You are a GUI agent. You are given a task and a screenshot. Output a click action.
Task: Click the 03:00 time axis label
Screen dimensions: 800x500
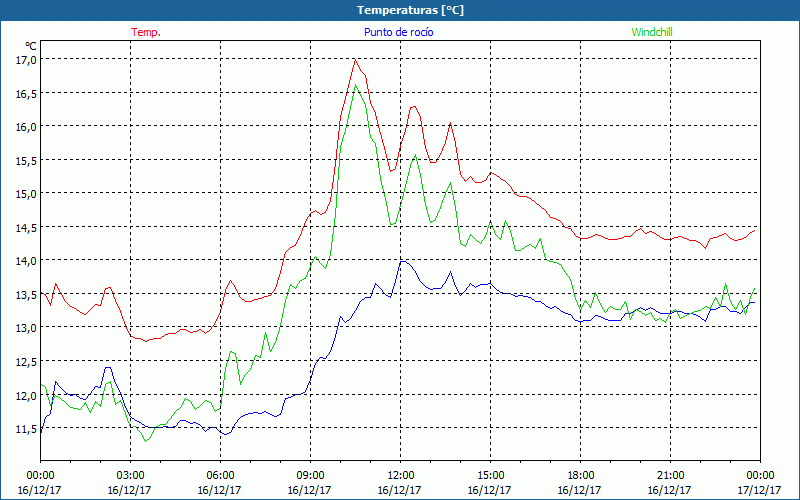tap(130, 475)
